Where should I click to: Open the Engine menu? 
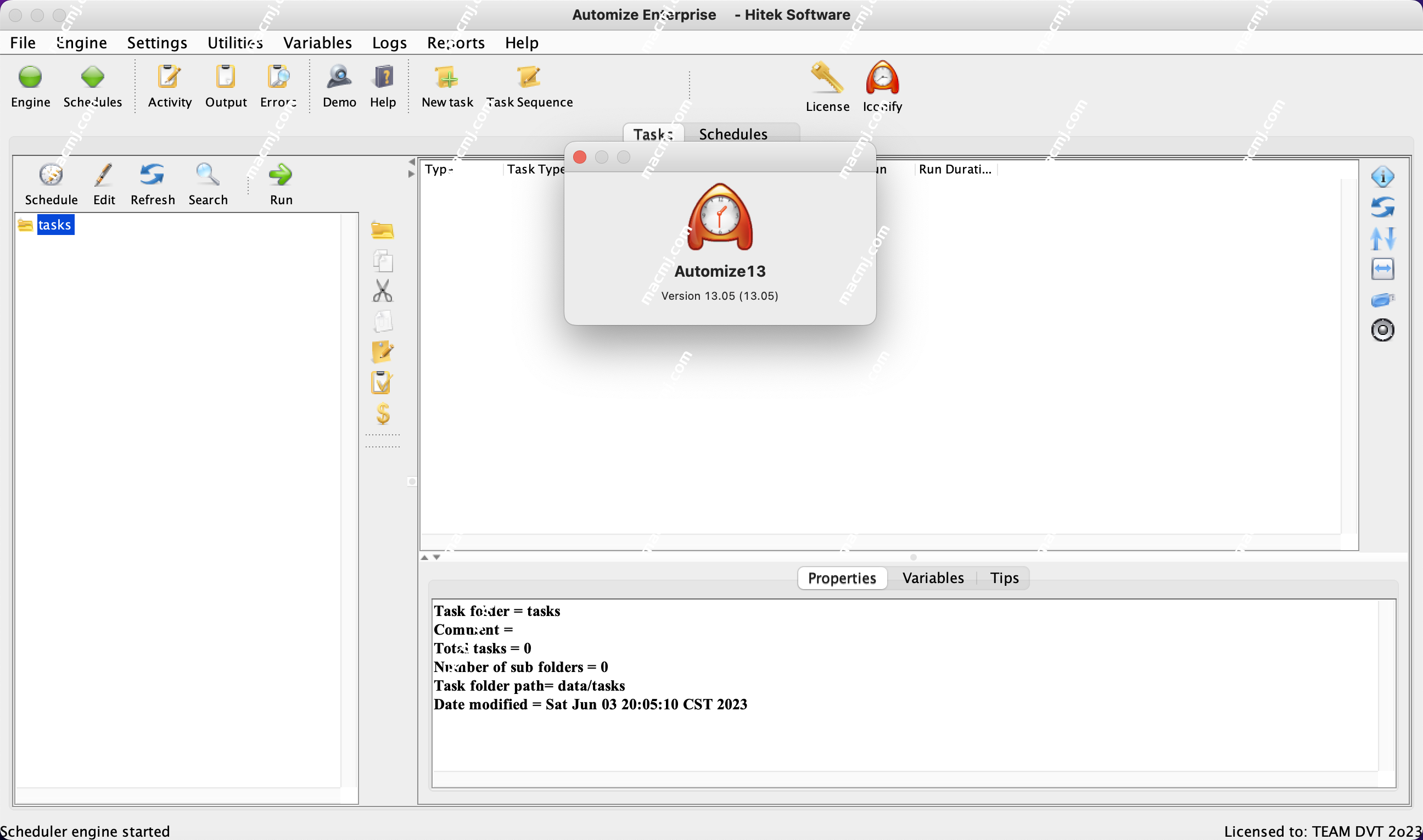point(81,42)
